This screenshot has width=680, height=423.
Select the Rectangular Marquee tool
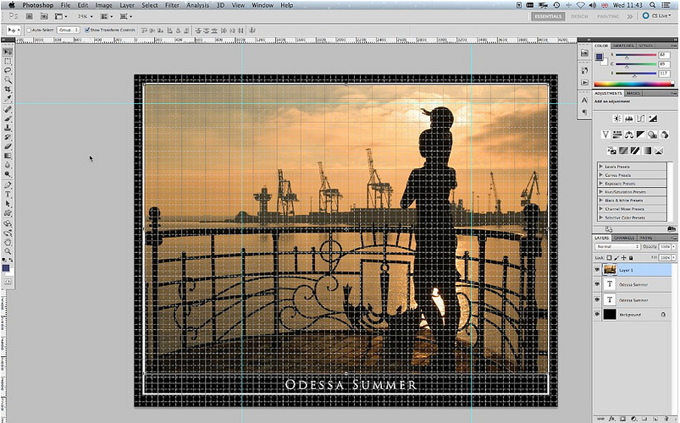coord(8,59)
